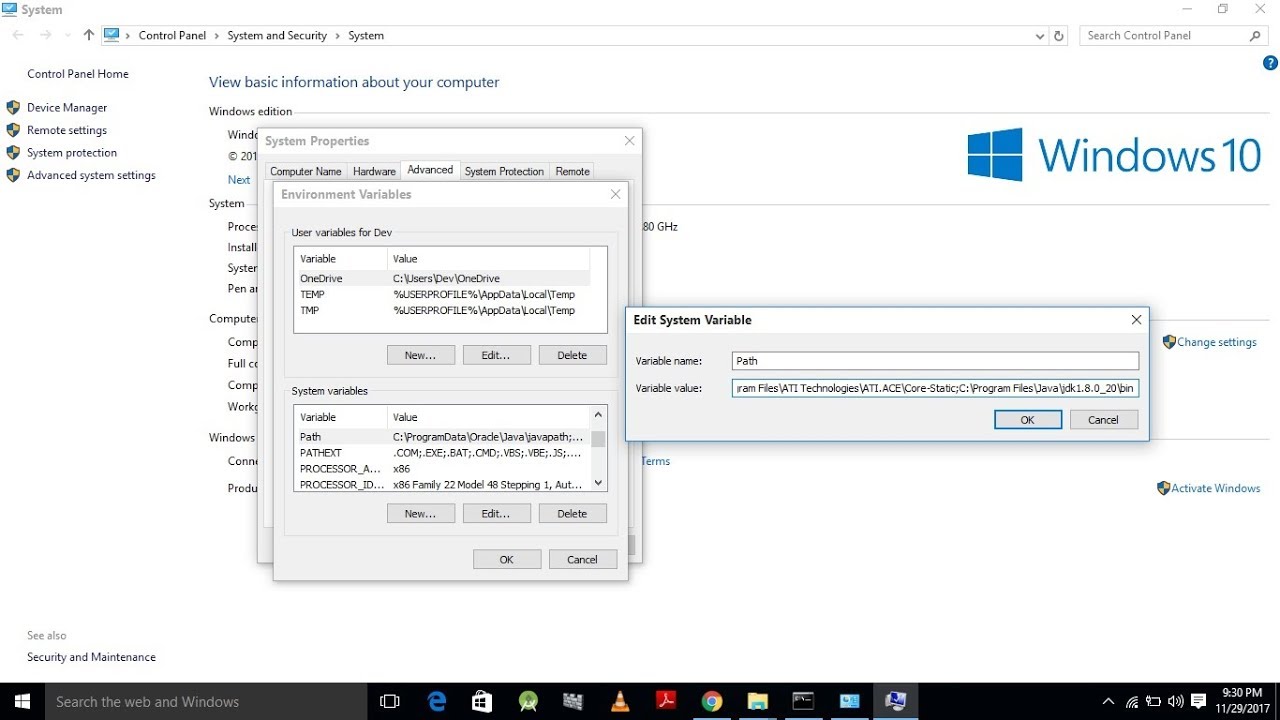Open Action Center notifications icon
This screenshot has height=720, width=1280.
coord(1199,702)
